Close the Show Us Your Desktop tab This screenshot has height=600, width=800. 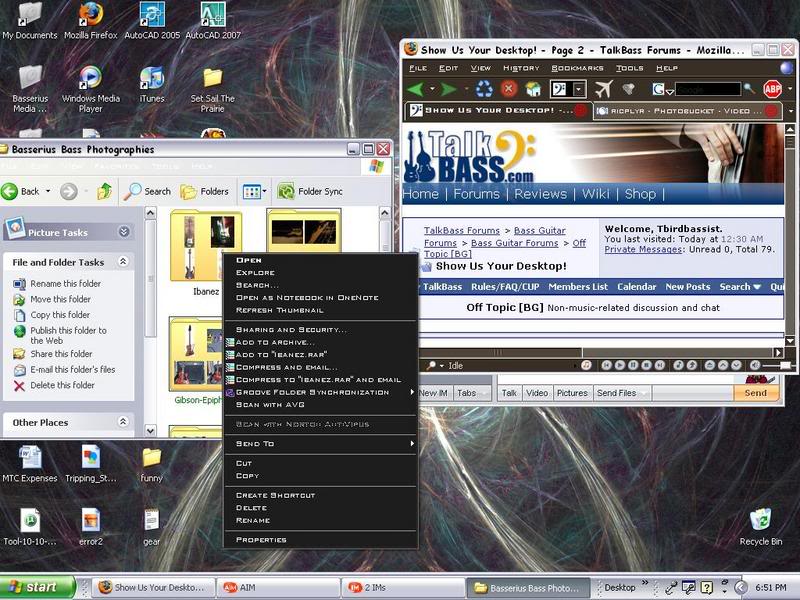[581, 111]
